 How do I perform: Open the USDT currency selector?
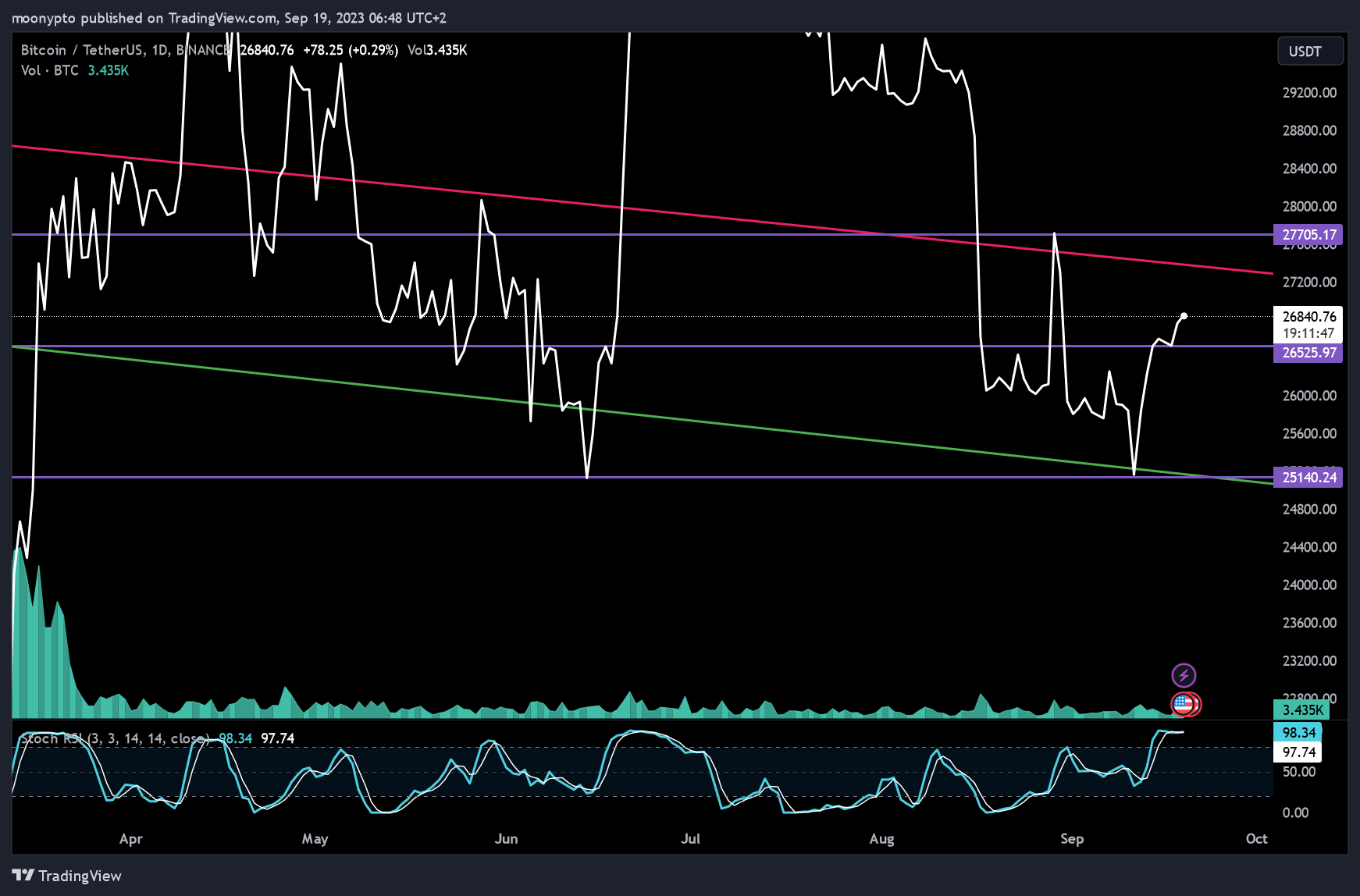1310,52
